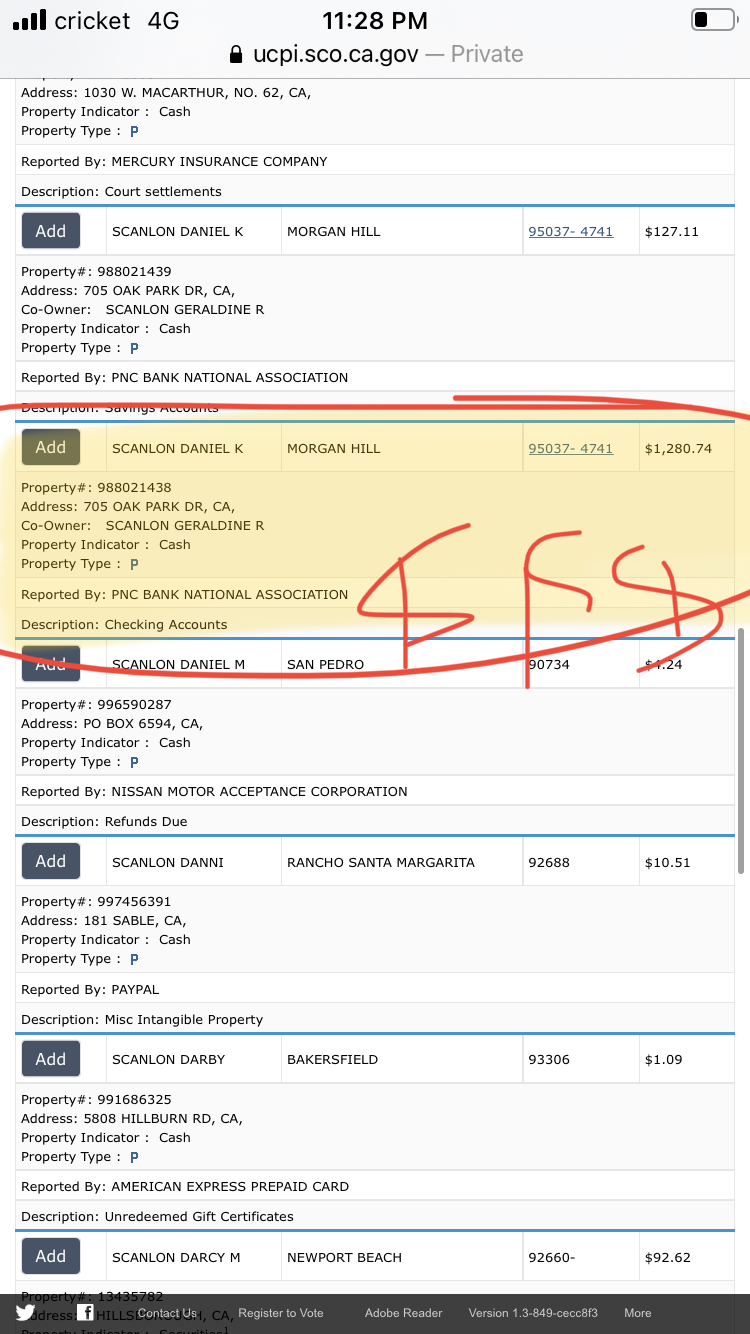The height and width of the screenshot is (1334, 750).
Task: Select Address: PO BOX 6594
Action: click(112, 723)
